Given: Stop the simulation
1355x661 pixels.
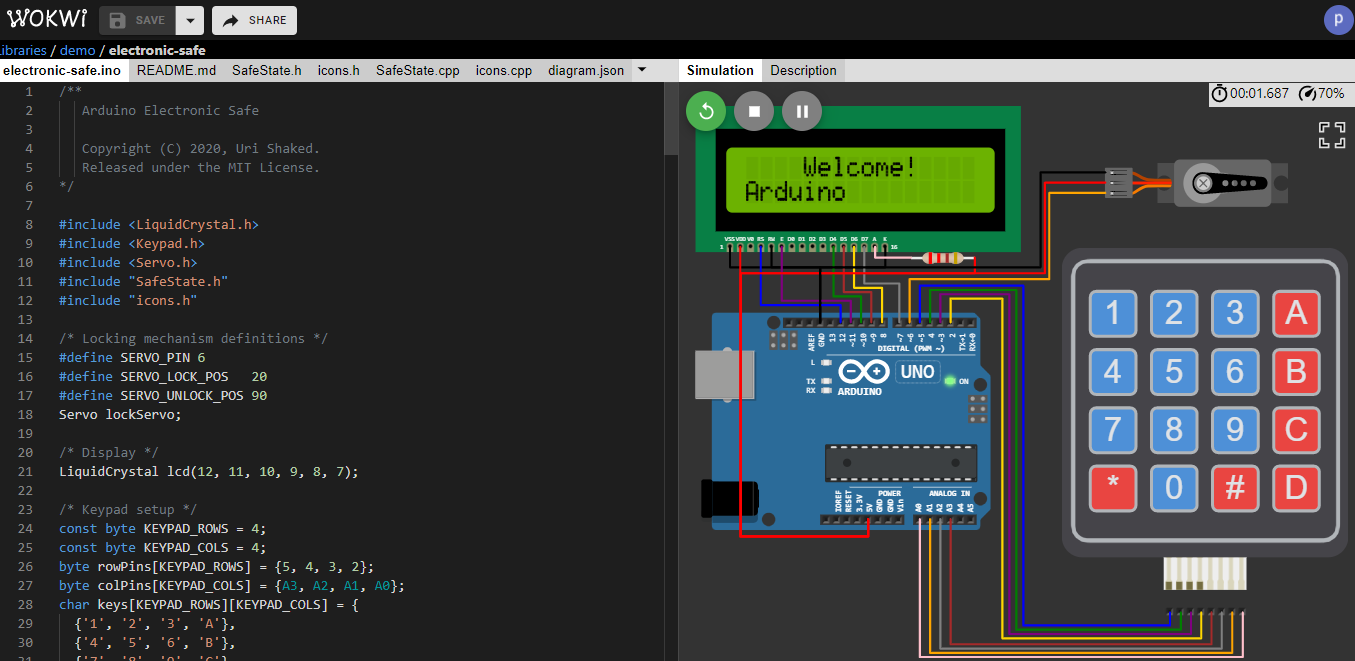Looking at the screenshot, I should 754,112.
